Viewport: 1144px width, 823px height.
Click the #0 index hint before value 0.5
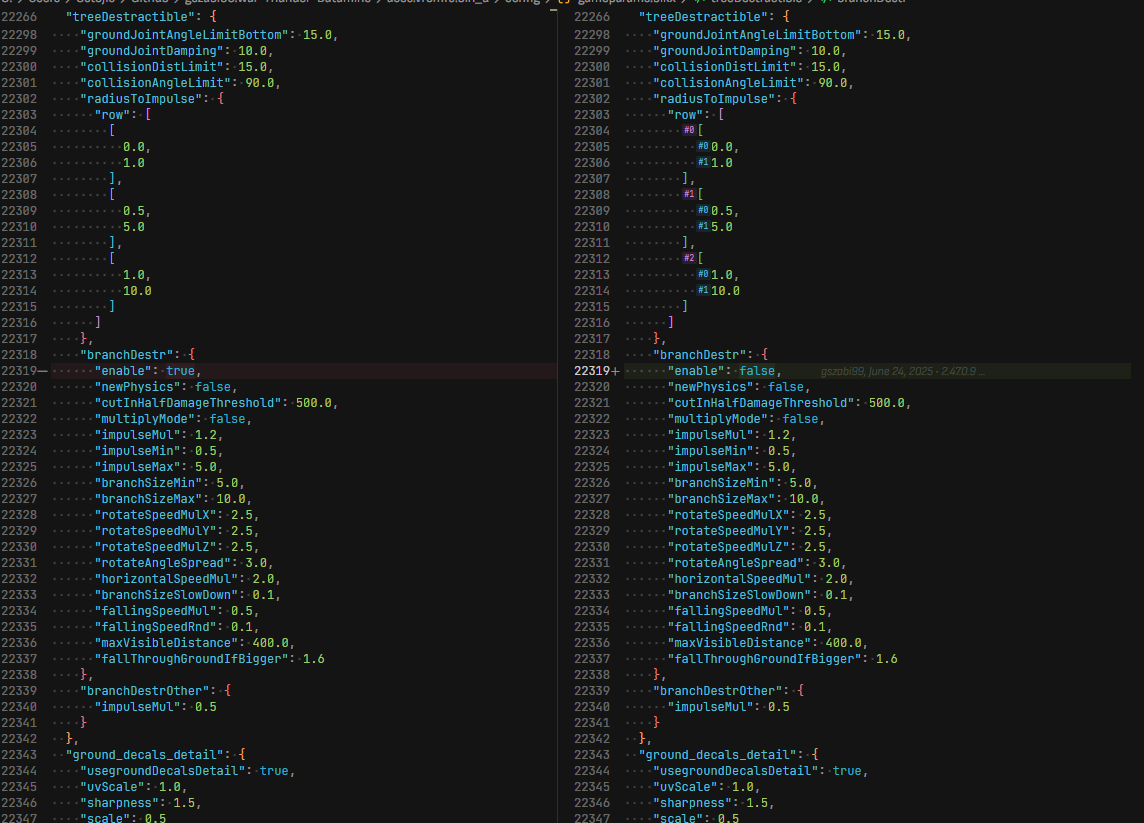[703, 211]
